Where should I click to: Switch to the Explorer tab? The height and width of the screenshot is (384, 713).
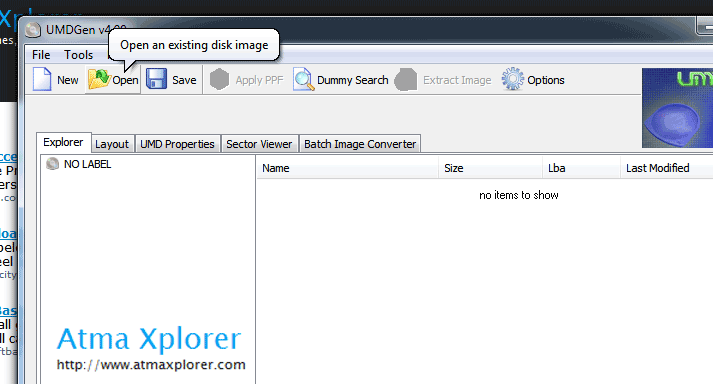point(63,142)
